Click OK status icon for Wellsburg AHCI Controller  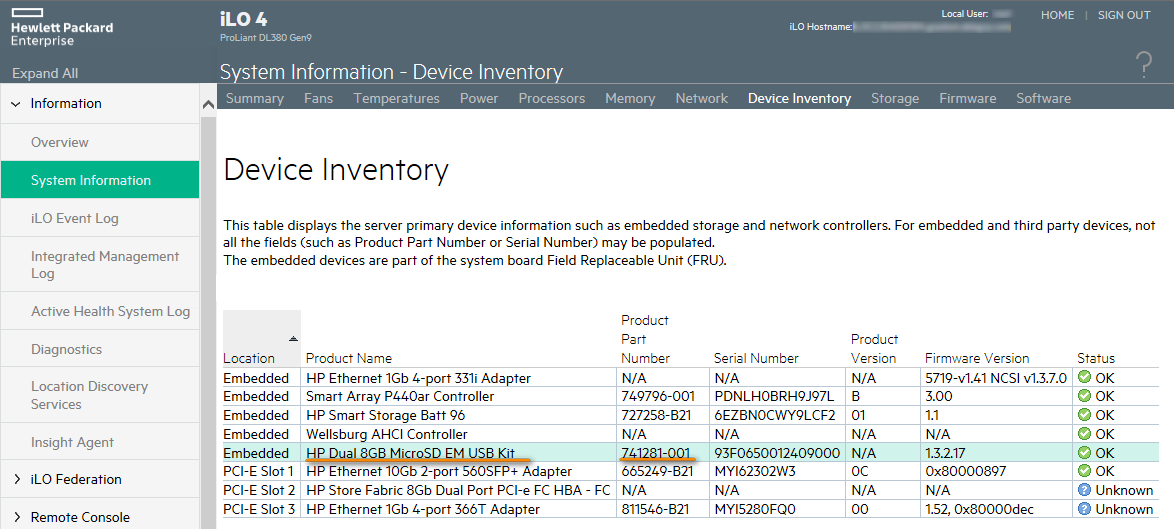(1084, 435)
